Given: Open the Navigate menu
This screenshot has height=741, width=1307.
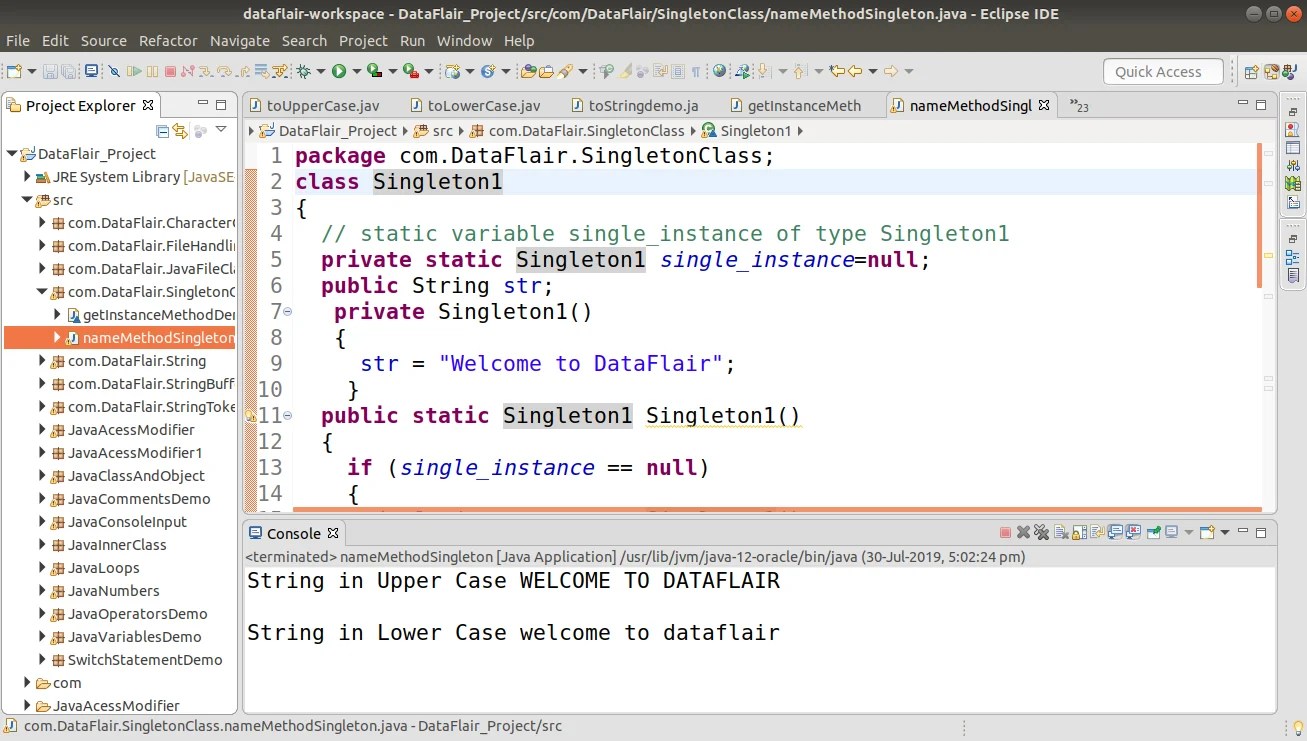Looking at the screenshot, I should pos(240,41).
